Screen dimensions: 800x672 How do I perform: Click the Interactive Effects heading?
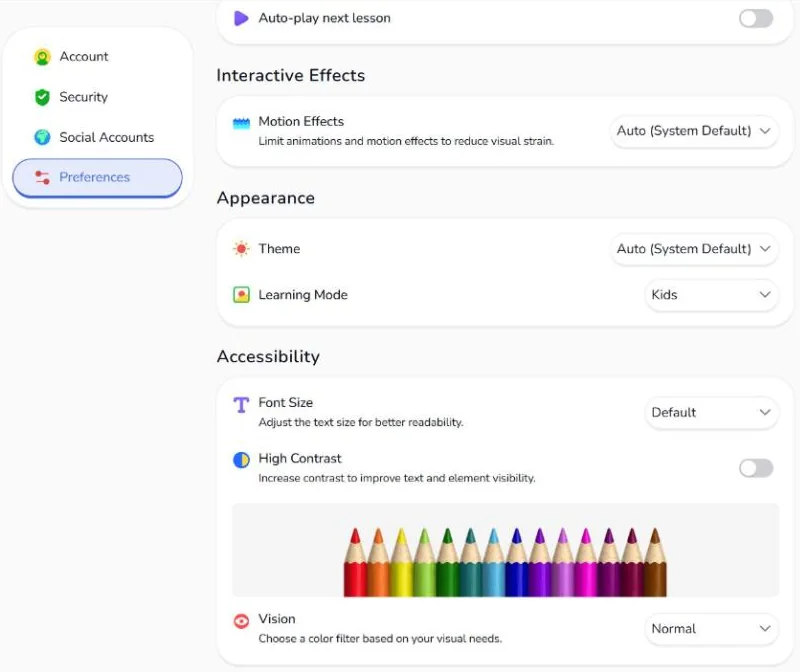(290, 76)
